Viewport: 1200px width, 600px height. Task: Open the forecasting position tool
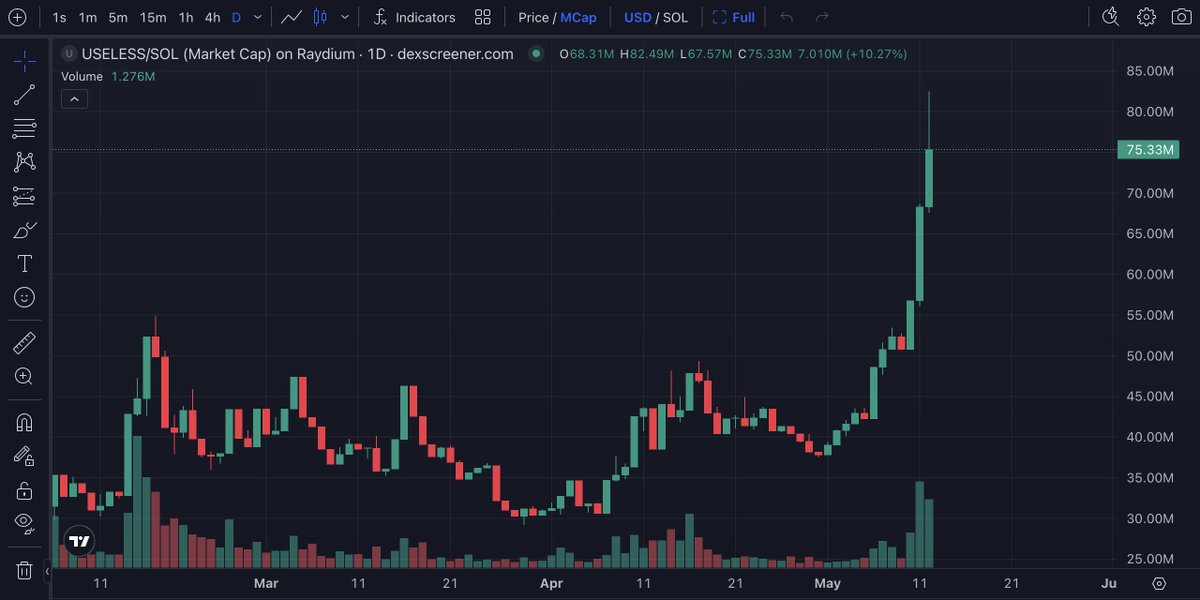click(x=25, y=196)
